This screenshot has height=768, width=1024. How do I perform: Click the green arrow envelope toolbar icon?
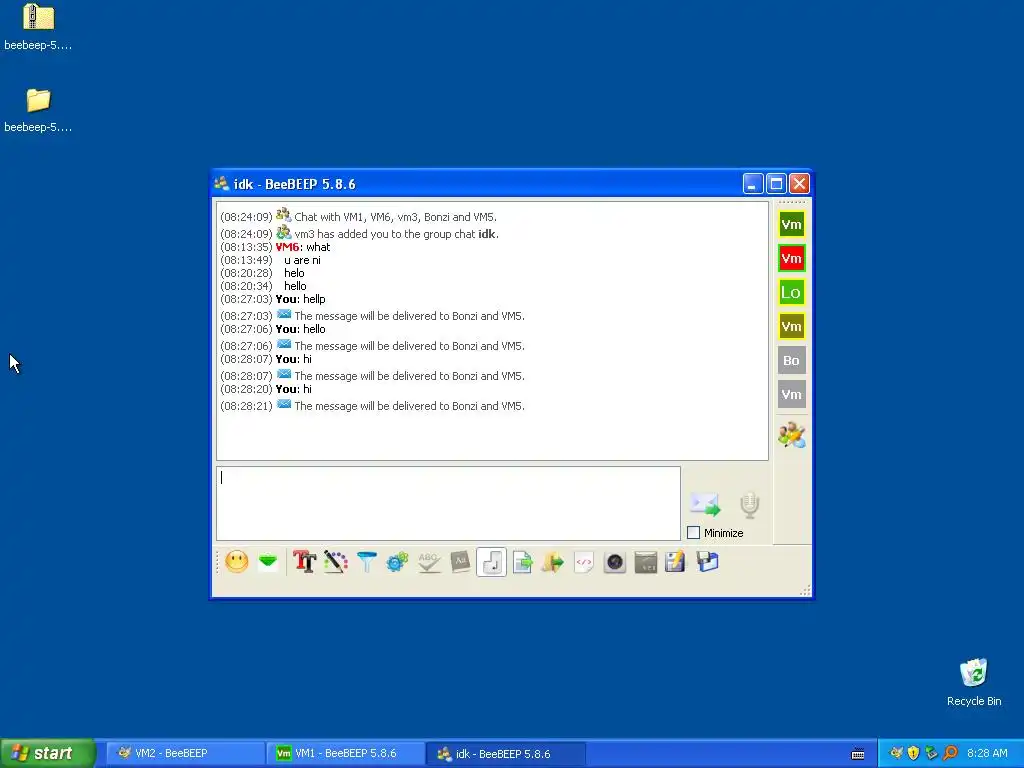(x=268, y=562)
